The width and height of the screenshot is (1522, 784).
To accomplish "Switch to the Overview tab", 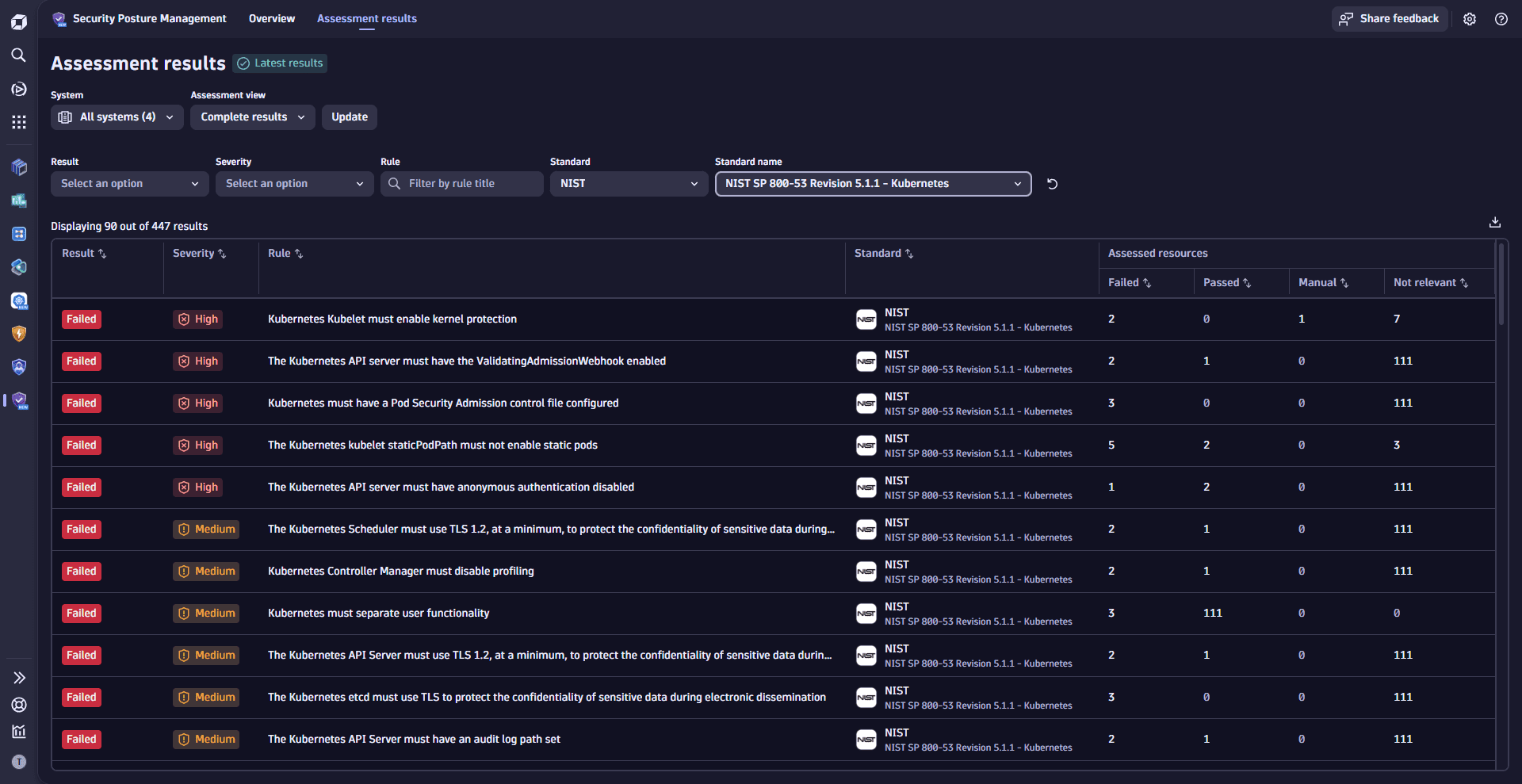I will tap(271, 19).
